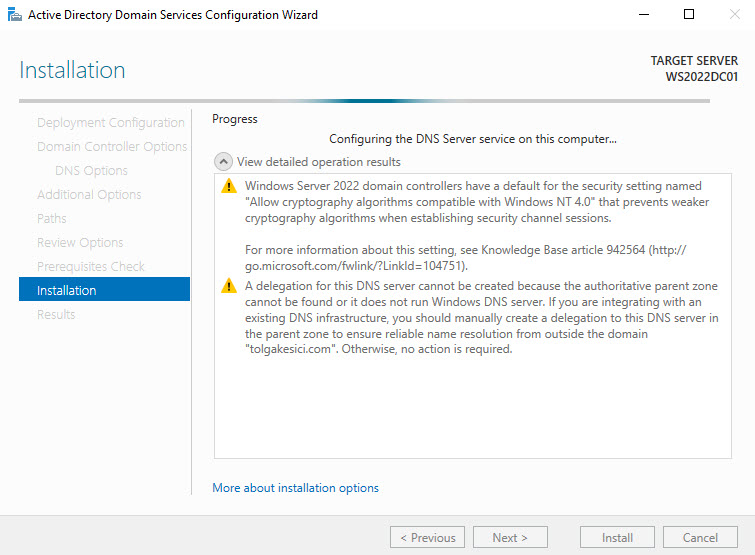Open the Results step
This screenshot has height=555, width=755.
click(56, 314)
